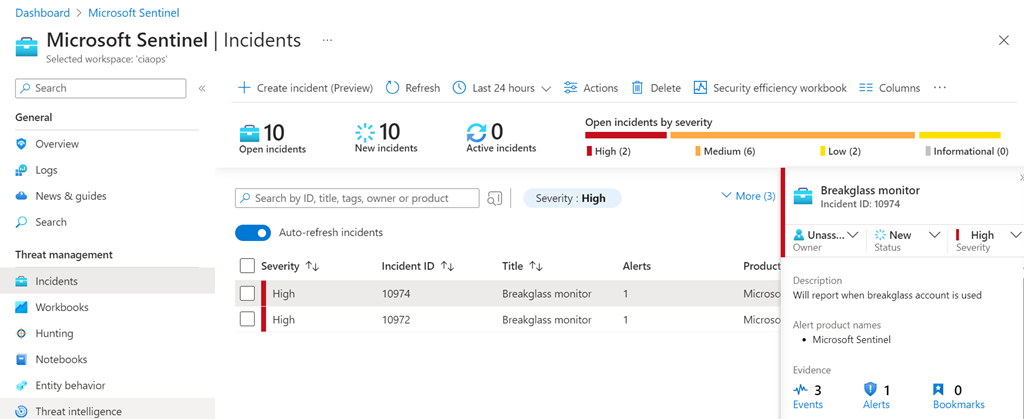The image size is (1024, 419).
Task: Toggle Auto-refresh incidents switch
Action: pos(253,233)
